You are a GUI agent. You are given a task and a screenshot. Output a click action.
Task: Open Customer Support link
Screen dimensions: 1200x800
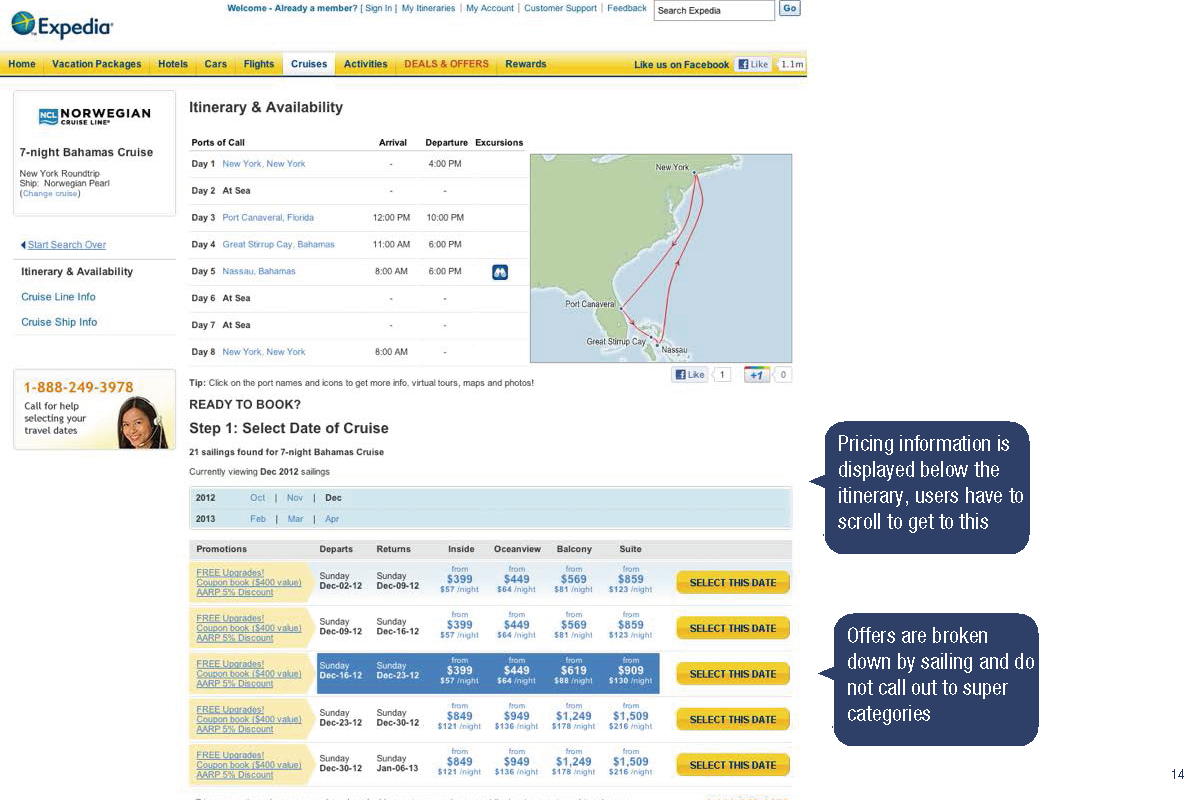[x=560, y=8]
